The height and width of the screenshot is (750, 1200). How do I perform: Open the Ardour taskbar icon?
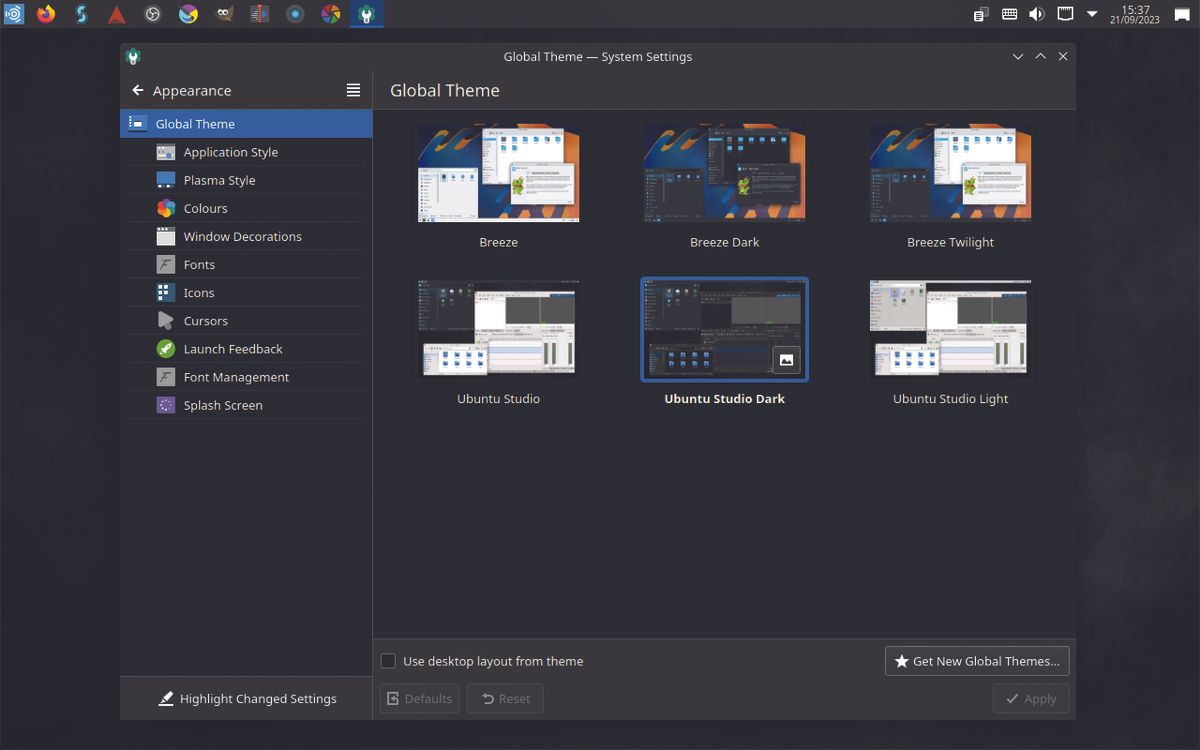117,14
